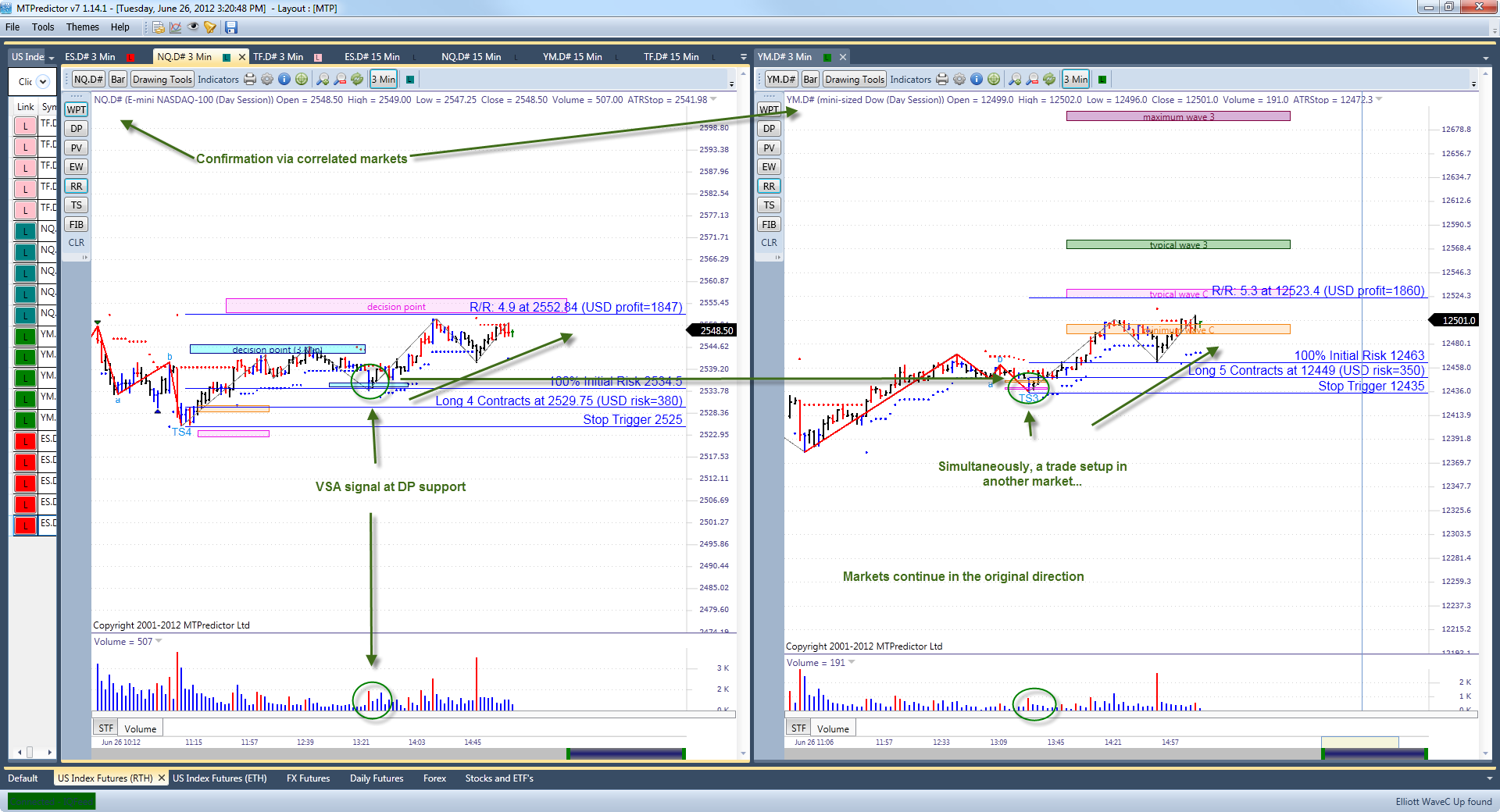Screen dimensions: 1500x812
Task: Click the notes icon in the main toolbar
Action: tap(159, 27)
